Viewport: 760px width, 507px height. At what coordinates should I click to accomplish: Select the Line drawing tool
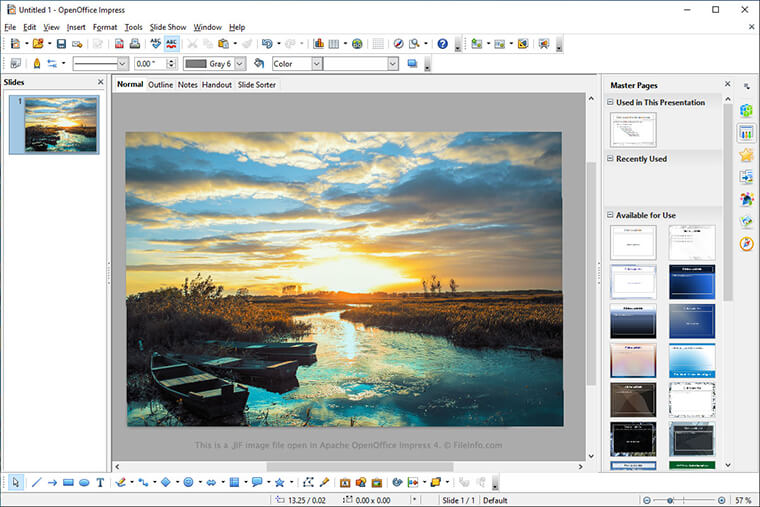tap(37, 482)
